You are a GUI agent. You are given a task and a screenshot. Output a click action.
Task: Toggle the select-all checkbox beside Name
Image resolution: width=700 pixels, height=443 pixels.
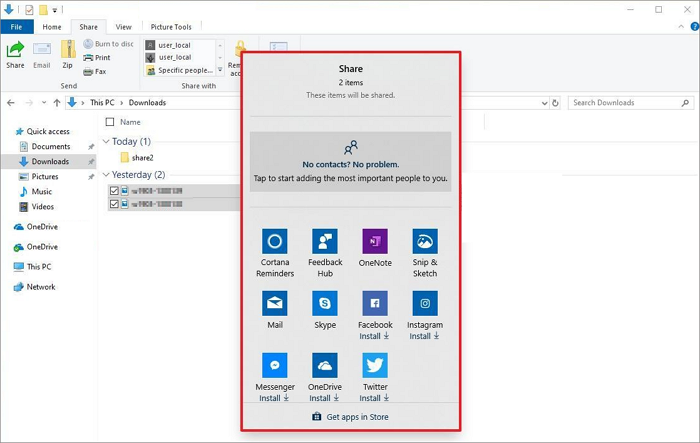point(109,122)
